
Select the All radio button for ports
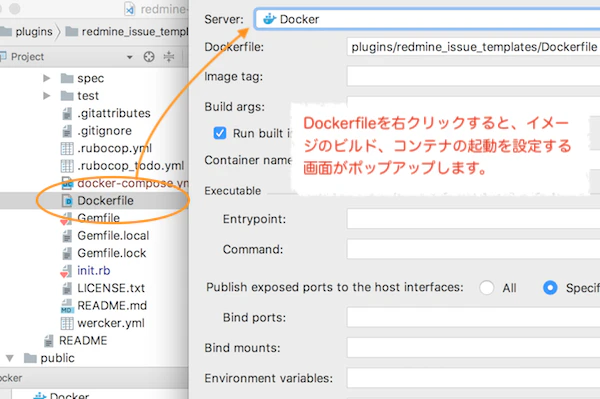pos(486,288)
